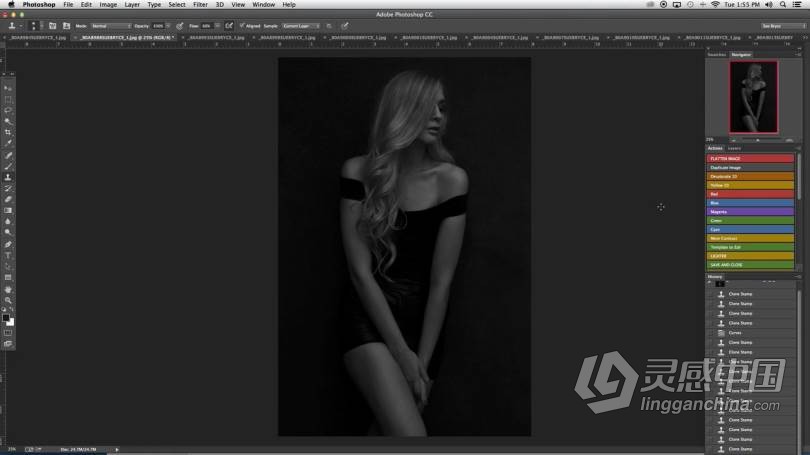Run the FLATTEN IMAGE action
Image resolution: width=810 pixels, height=455 pixels.
pos(750,159)
